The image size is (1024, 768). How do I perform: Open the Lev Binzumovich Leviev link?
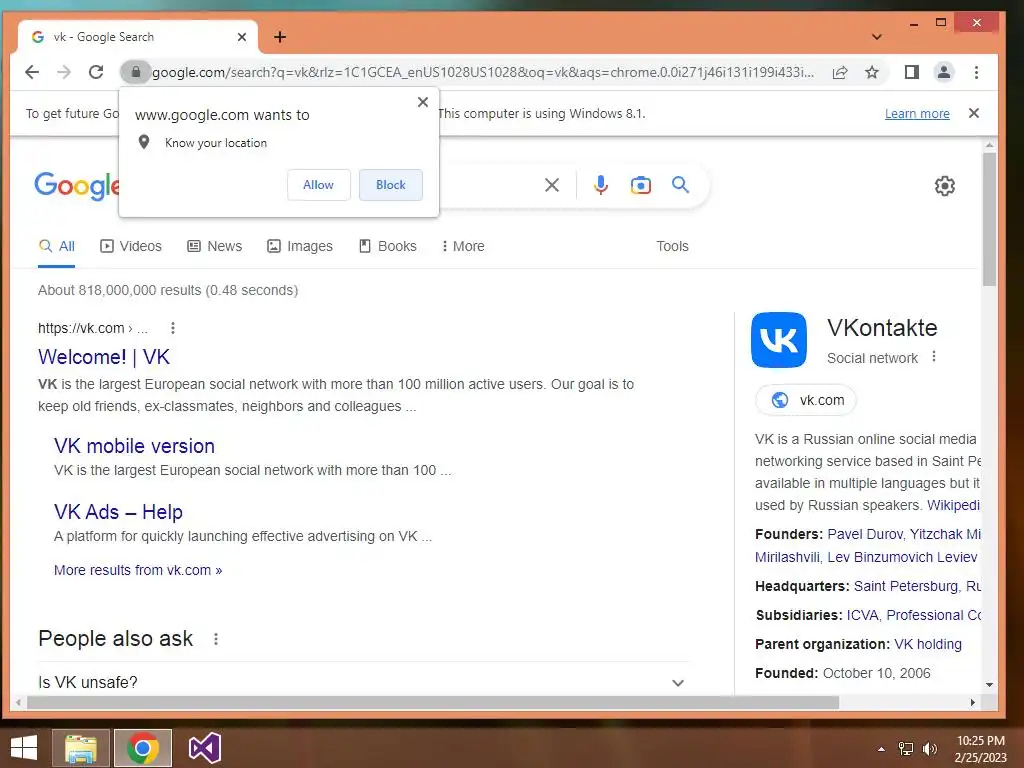902,557
